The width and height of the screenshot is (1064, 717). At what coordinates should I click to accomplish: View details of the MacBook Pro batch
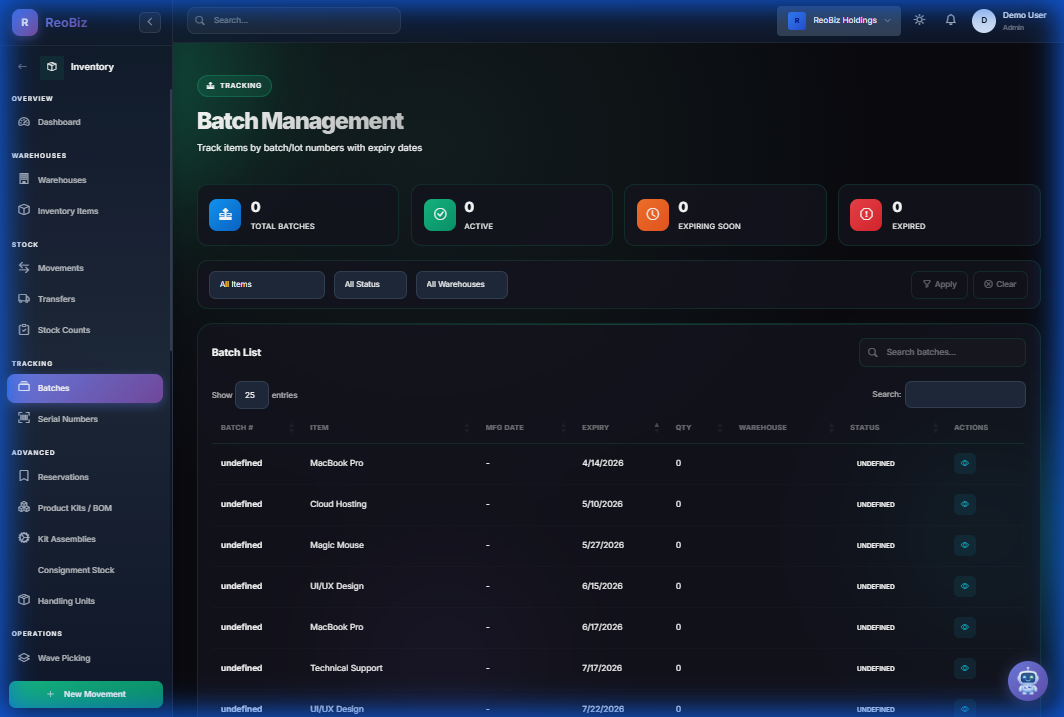pyautogui.click(x=964, y=463)
